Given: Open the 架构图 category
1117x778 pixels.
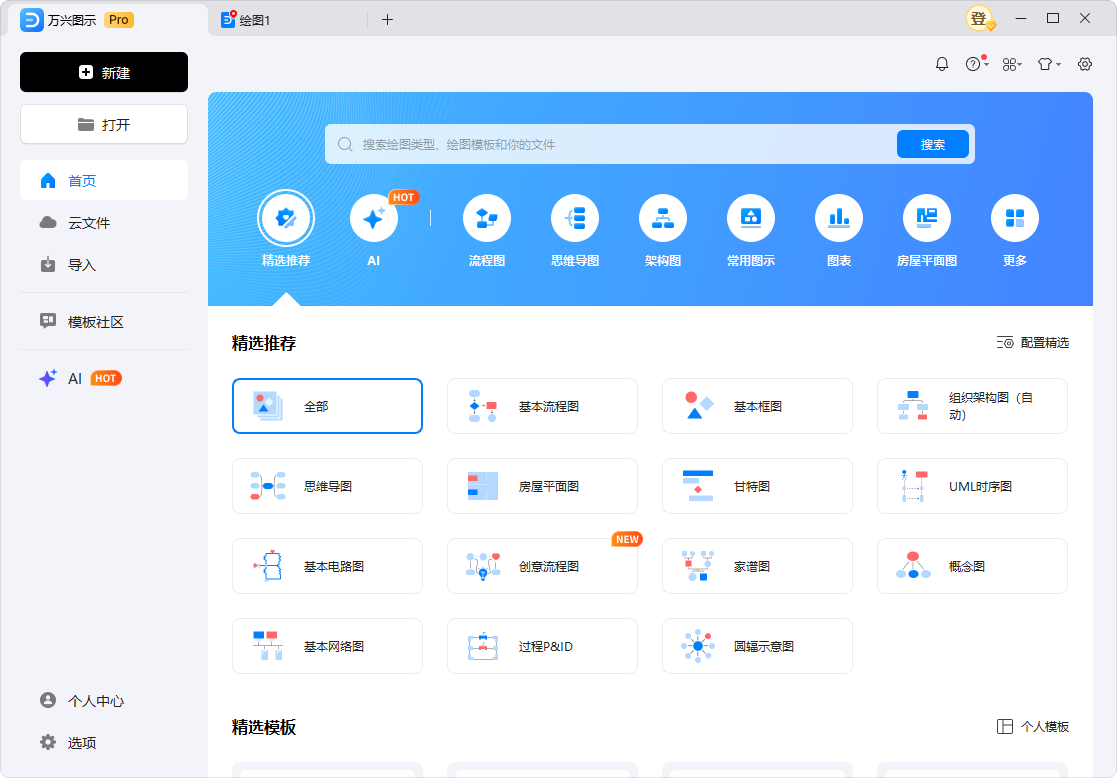Looking at the screenshot, I should coord(663,218).
